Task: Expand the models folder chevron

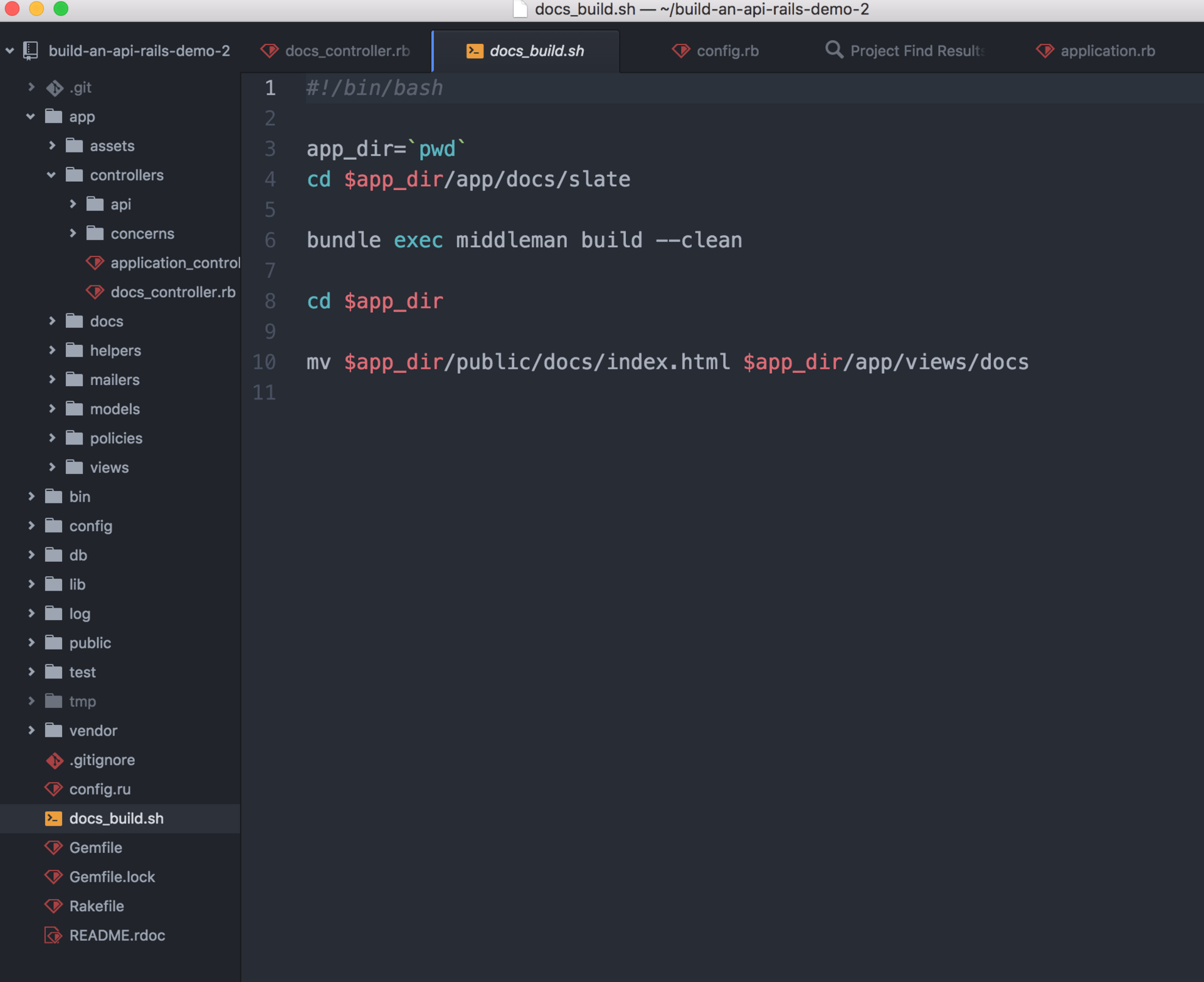Action: point(52,409)
